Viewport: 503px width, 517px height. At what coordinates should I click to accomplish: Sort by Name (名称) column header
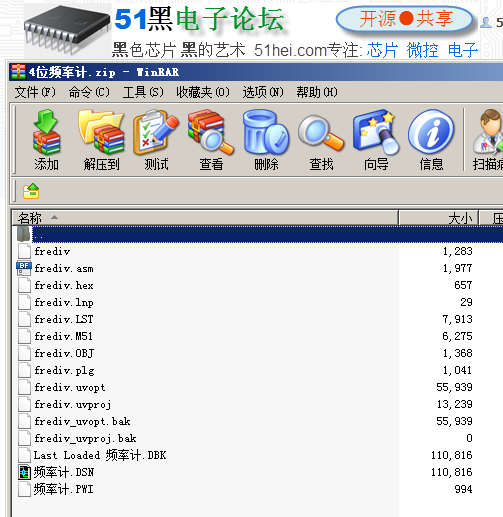205,218
